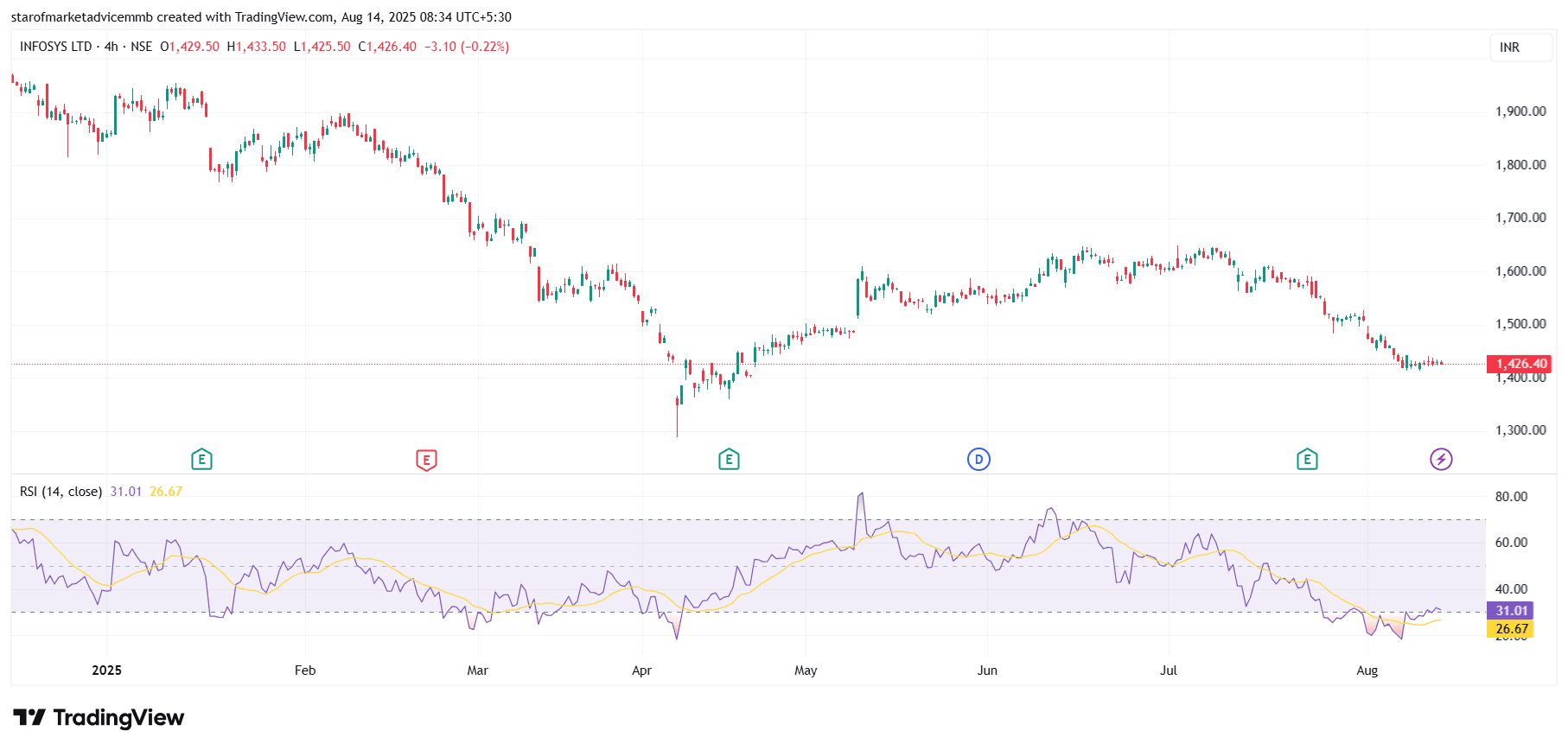
Task: Click the low value 1,425.50
Action: [325, 47]
